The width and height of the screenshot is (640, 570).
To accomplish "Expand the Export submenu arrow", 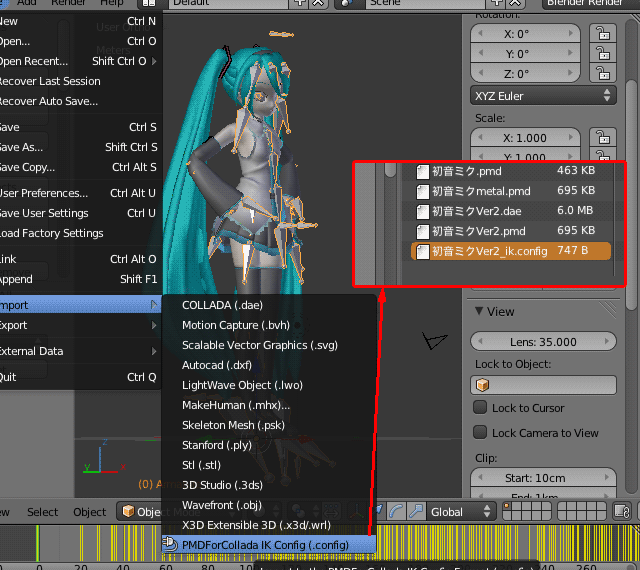I will (154, 325).
